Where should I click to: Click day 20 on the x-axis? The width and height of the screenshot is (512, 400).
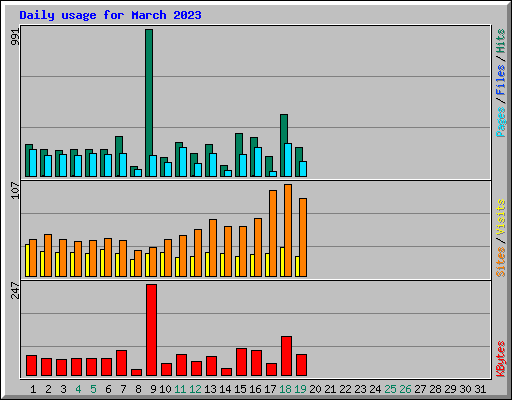pyautogui.click(x=315, y=389)
